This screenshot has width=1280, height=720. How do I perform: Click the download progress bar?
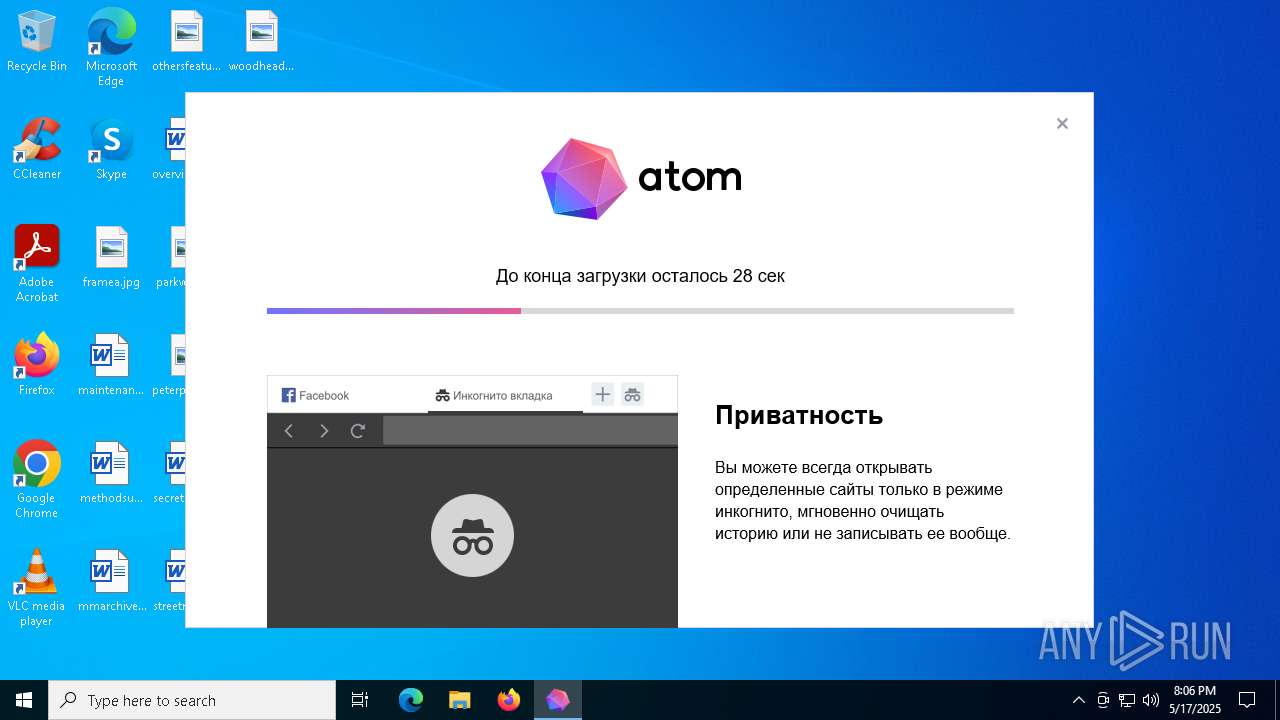click(x=640, y=311)
